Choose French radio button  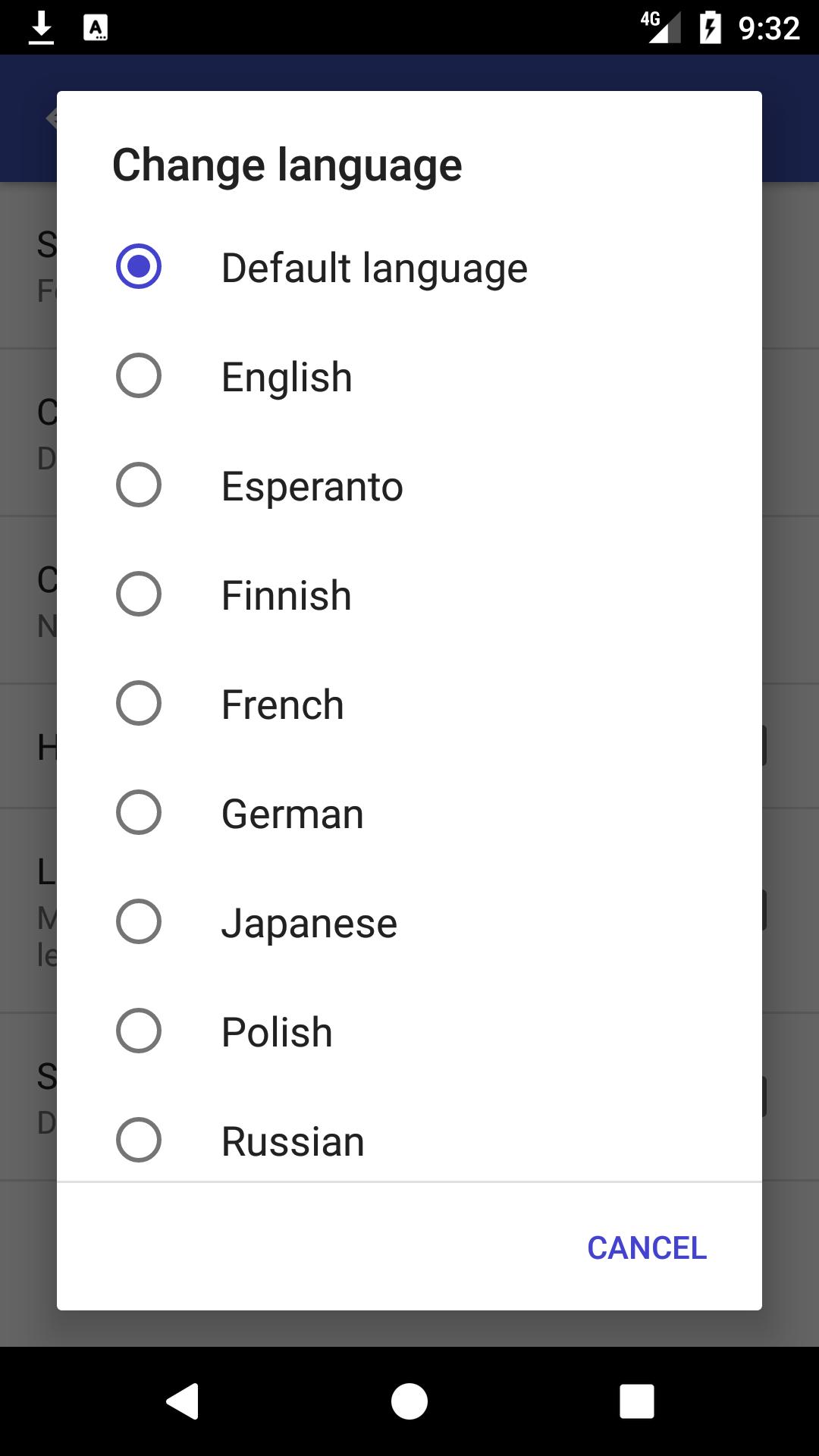click(139, 704)
